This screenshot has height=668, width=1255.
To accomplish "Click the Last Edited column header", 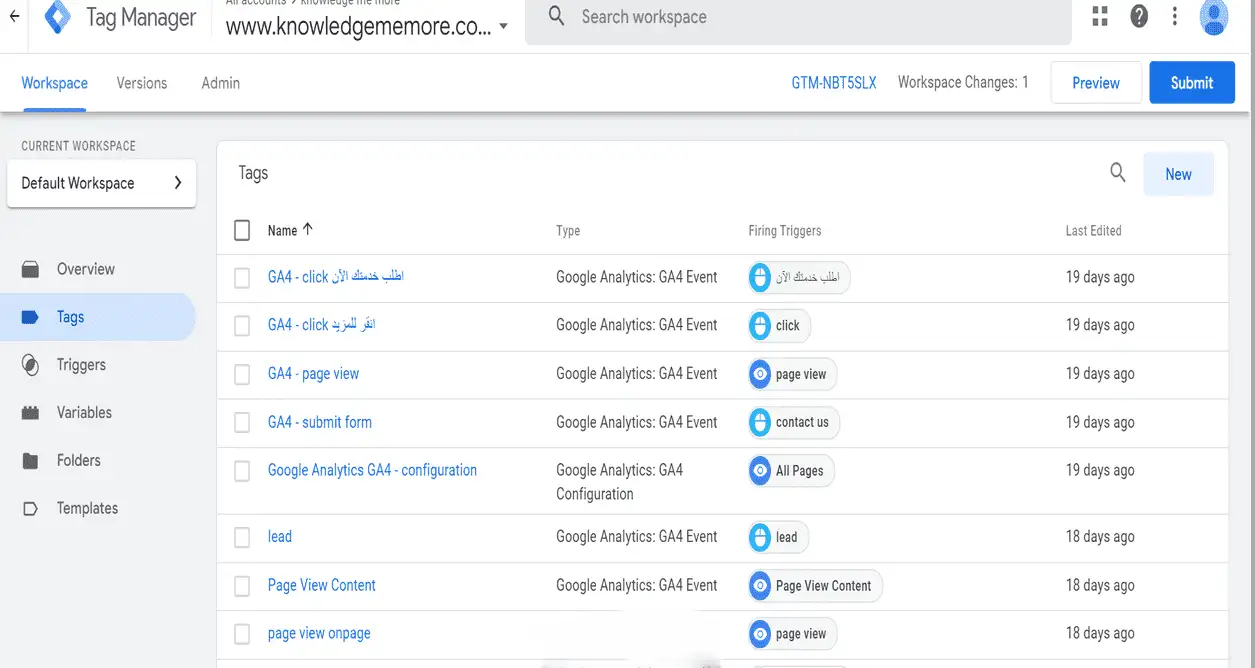I will click(1094, 231).
